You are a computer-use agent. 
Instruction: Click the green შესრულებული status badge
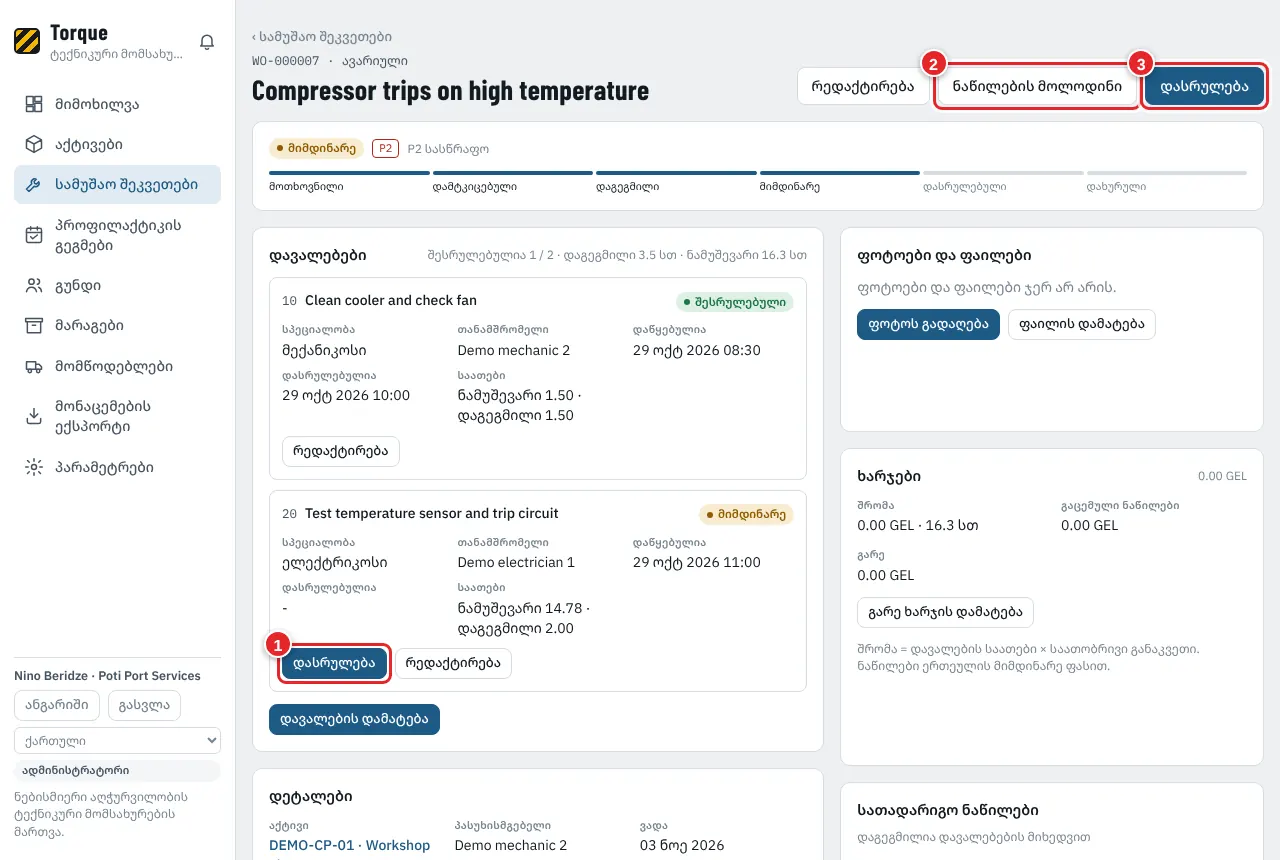pos(734,301)
